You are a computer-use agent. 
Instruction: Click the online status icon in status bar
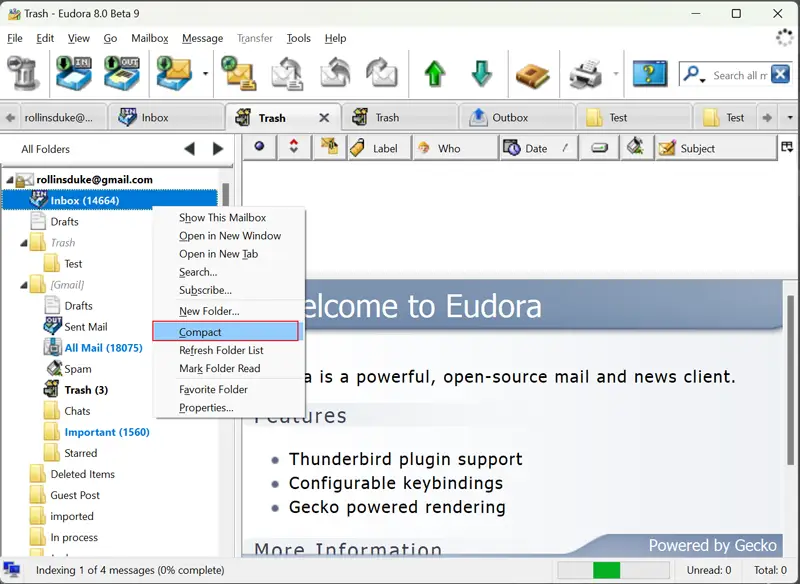click(11, 570)
